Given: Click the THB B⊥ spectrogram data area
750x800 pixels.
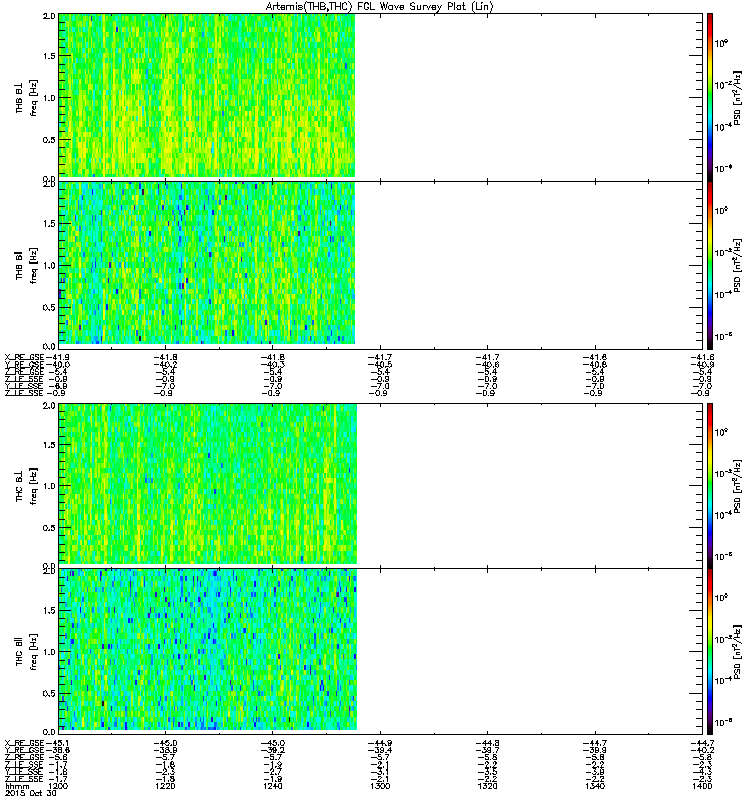Looking at the screenshot, I should [x=207, y=95].
